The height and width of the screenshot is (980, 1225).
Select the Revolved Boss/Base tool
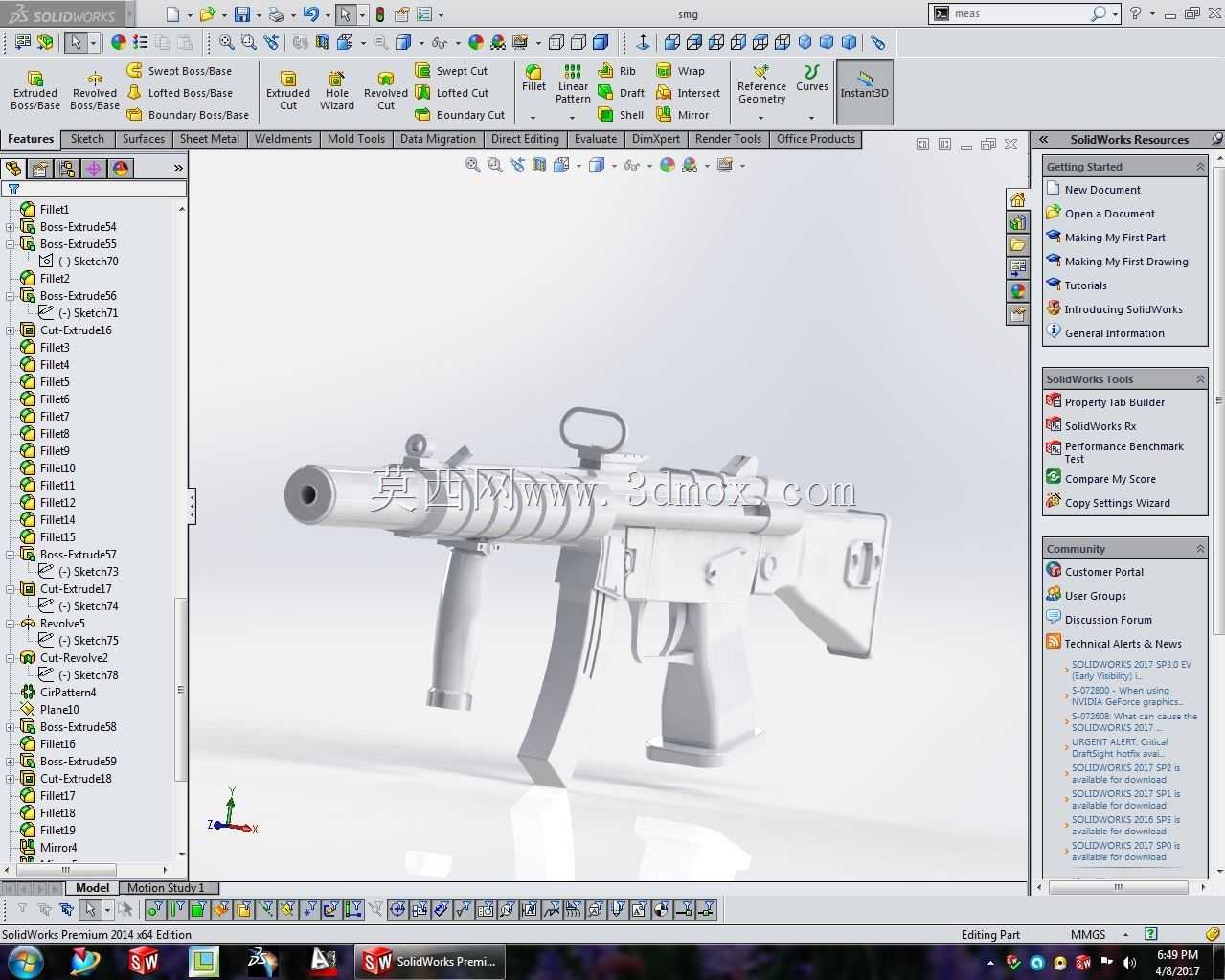[95, 90]
